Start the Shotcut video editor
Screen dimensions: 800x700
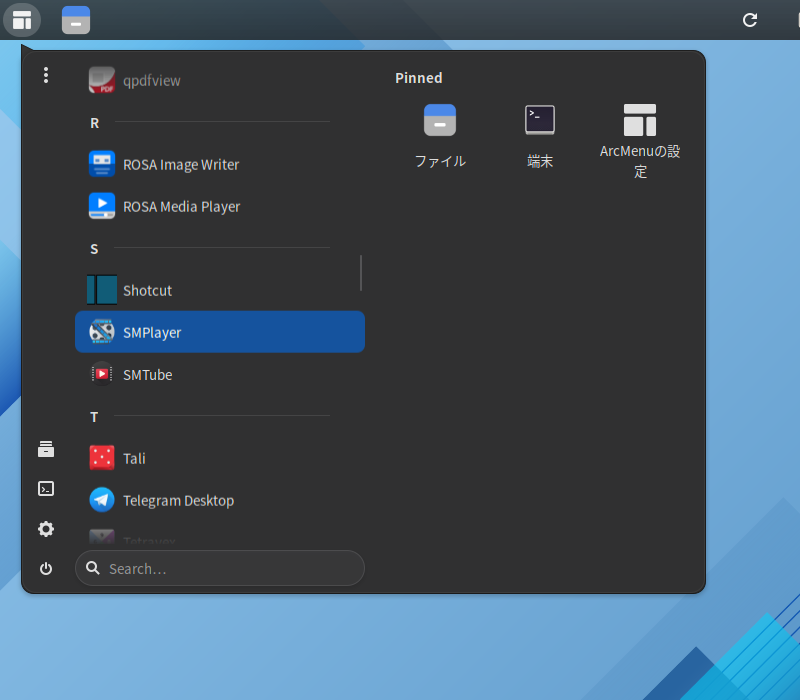pyautogui.click(x=220, y=290)
